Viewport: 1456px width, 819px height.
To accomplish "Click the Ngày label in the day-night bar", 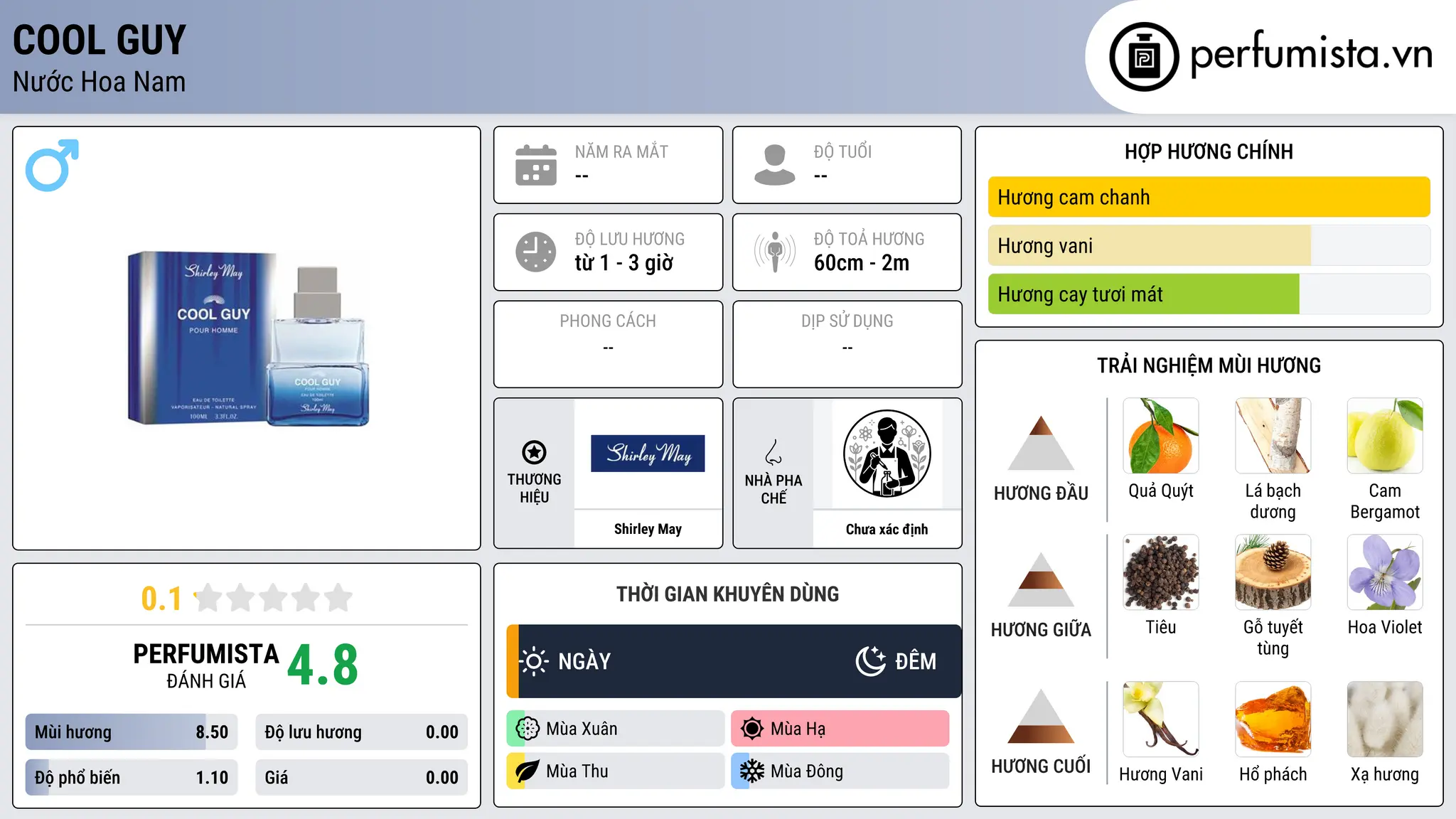I will click(x=584, y=661).
